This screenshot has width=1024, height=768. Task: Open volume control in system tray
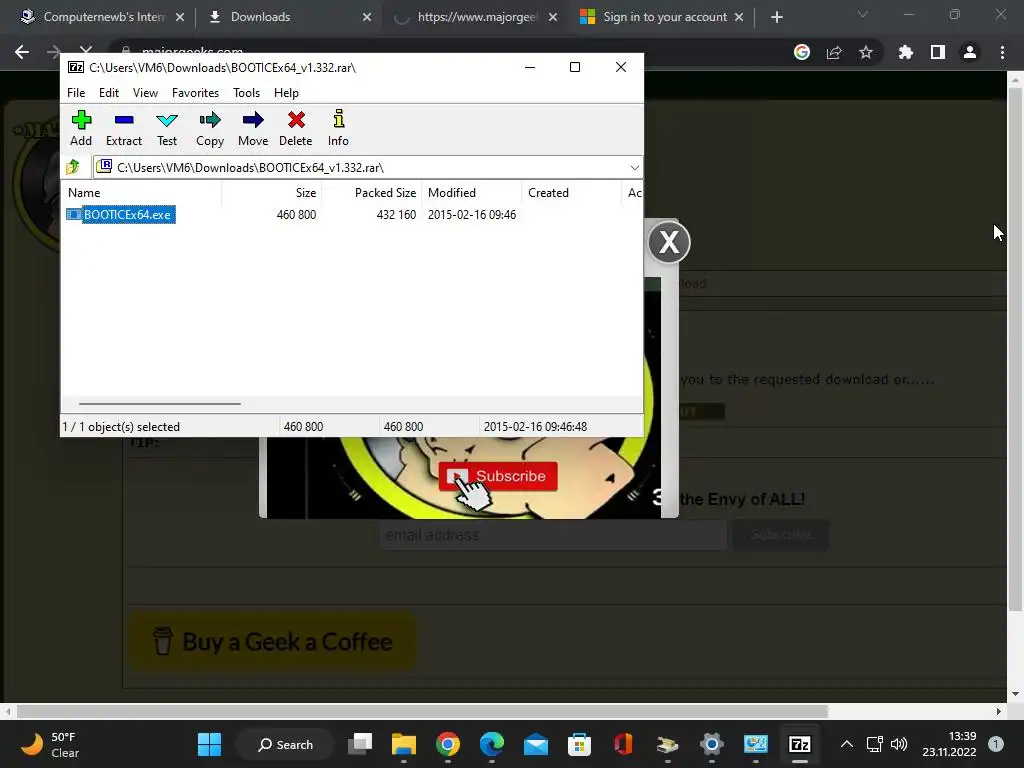coord(899,744)
